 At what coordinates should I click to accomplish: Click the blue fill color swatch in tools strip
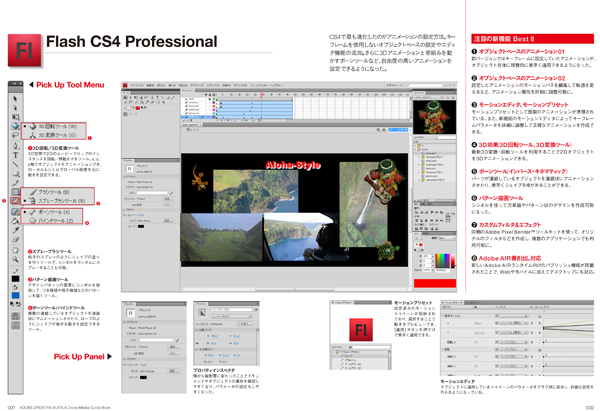[15, 295]
